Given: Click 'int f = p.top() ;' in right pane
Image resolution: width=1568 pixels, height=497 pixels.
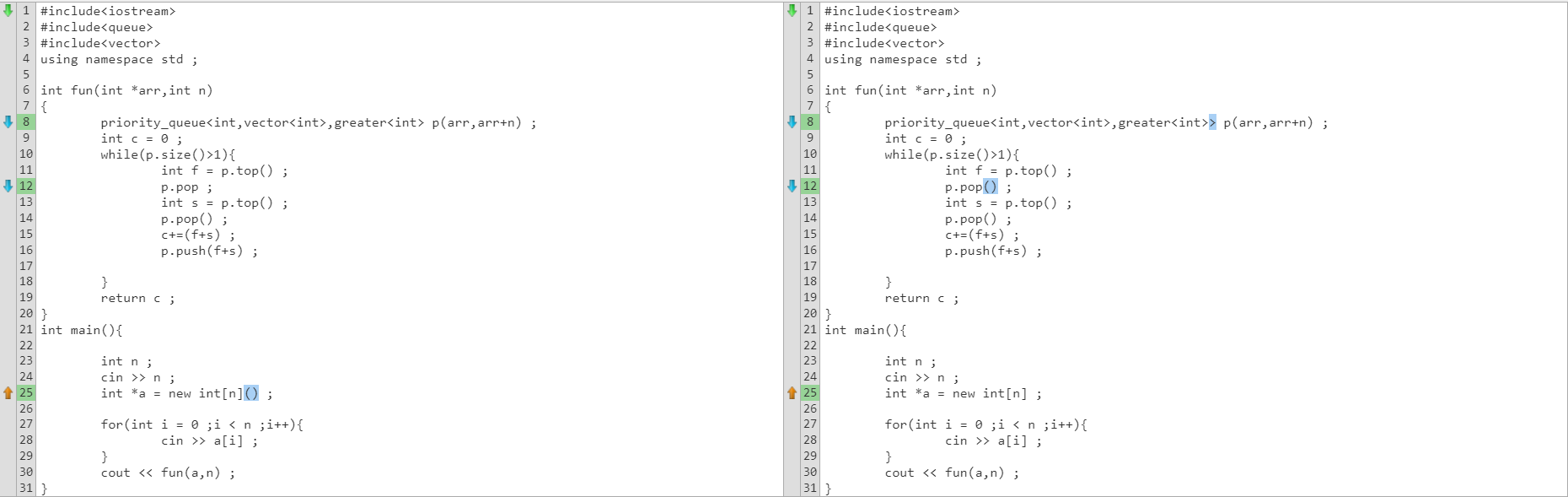Looking at the screenshot, I should point(1008,171).
